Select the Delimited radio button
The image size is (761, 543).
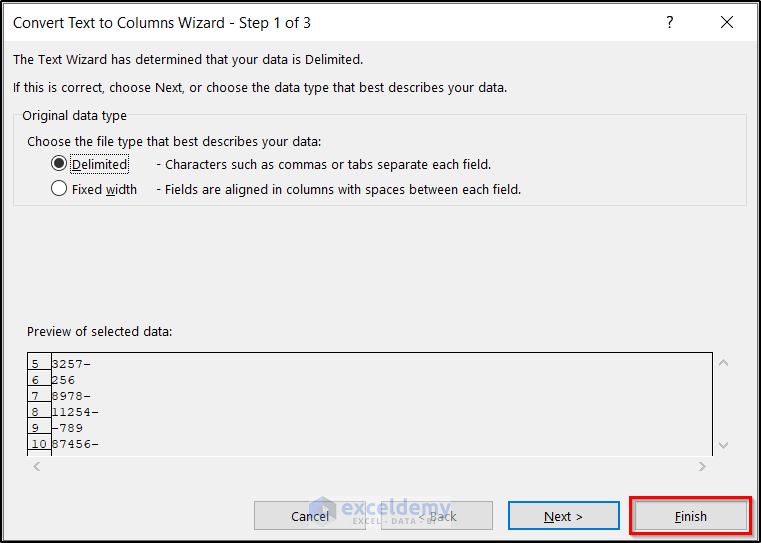coord(59,164)
